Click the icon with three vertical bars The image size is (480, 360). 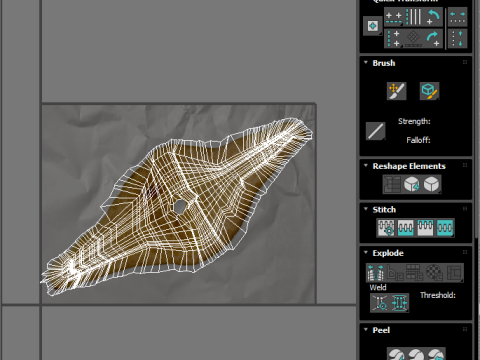click(414, 17)
